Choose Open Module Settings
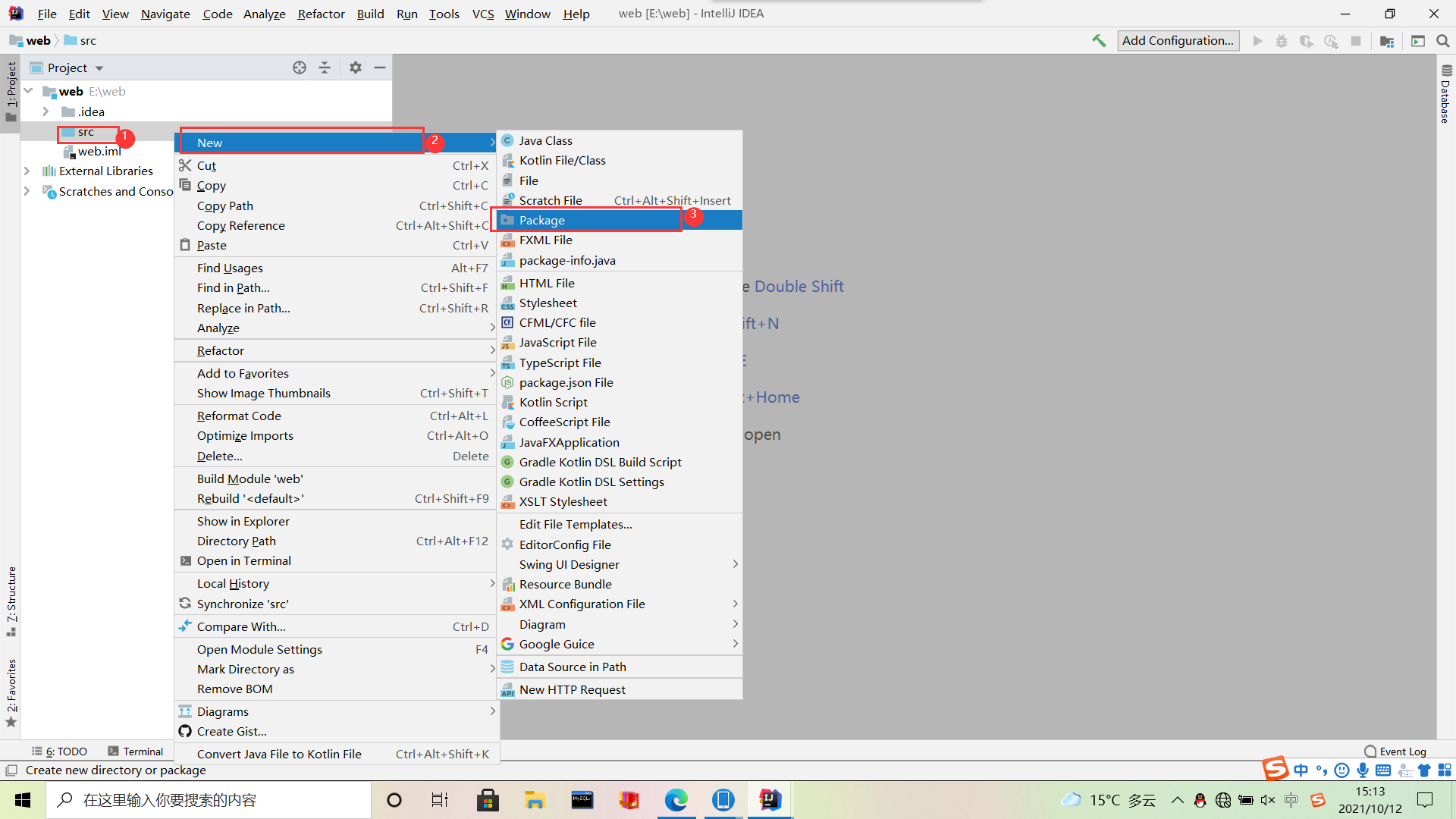 337,649
